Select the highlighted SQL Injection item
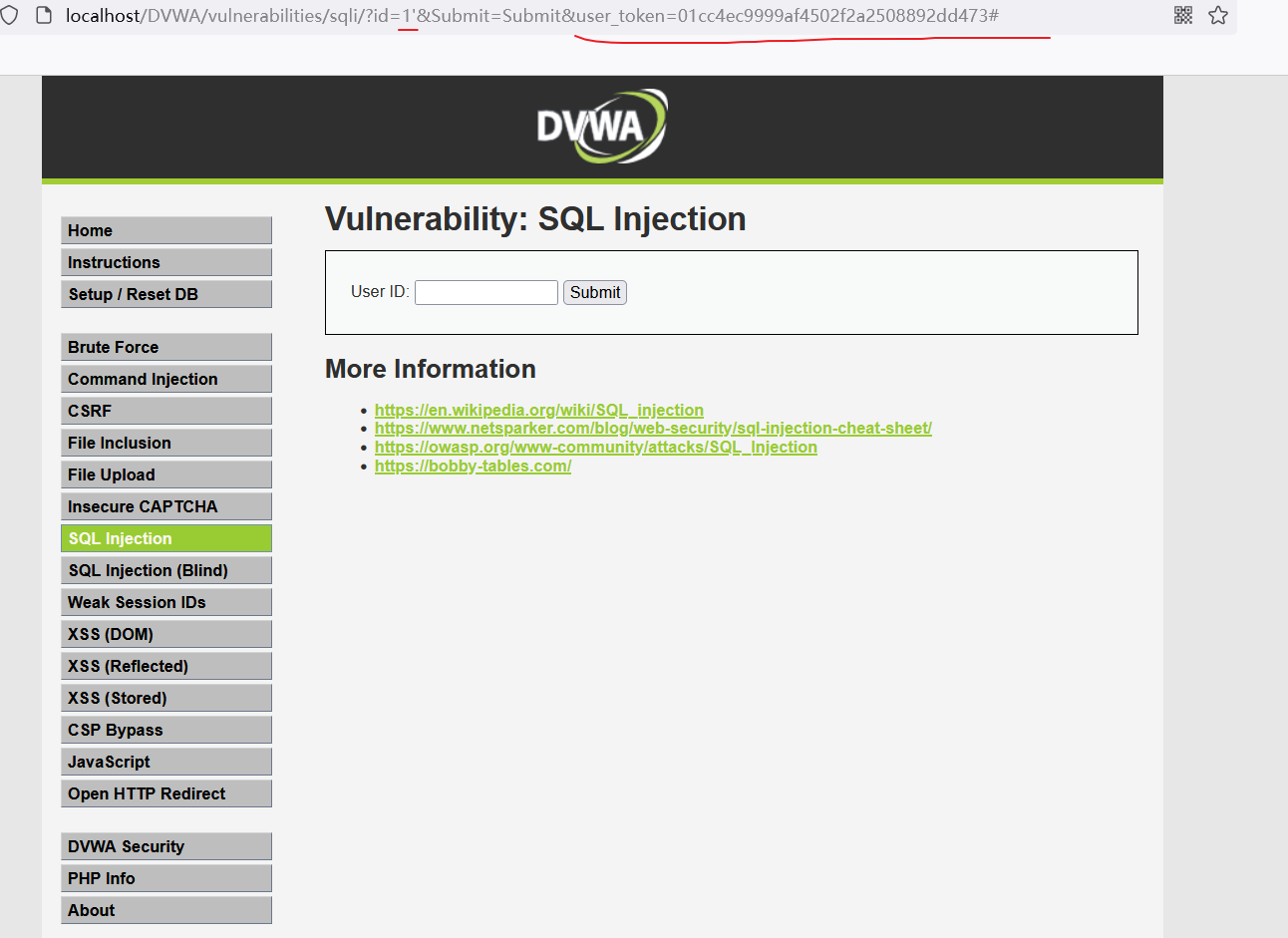 tap(166, 538)
